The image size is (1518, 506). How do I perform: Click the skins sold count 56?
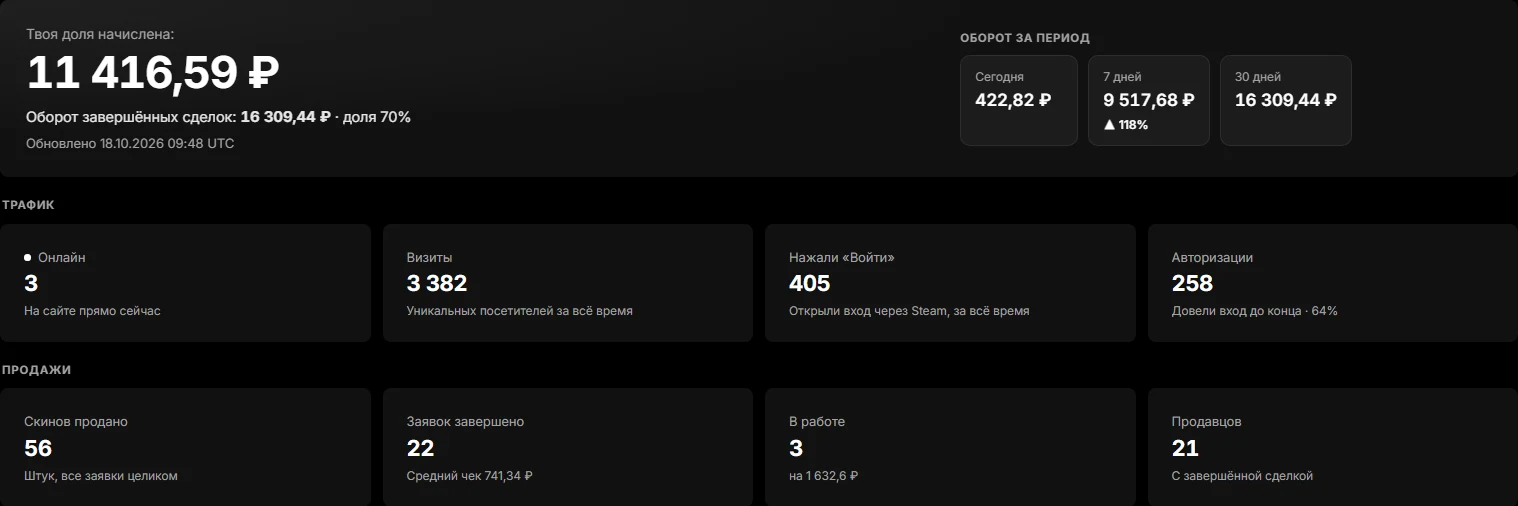[38, 448]
